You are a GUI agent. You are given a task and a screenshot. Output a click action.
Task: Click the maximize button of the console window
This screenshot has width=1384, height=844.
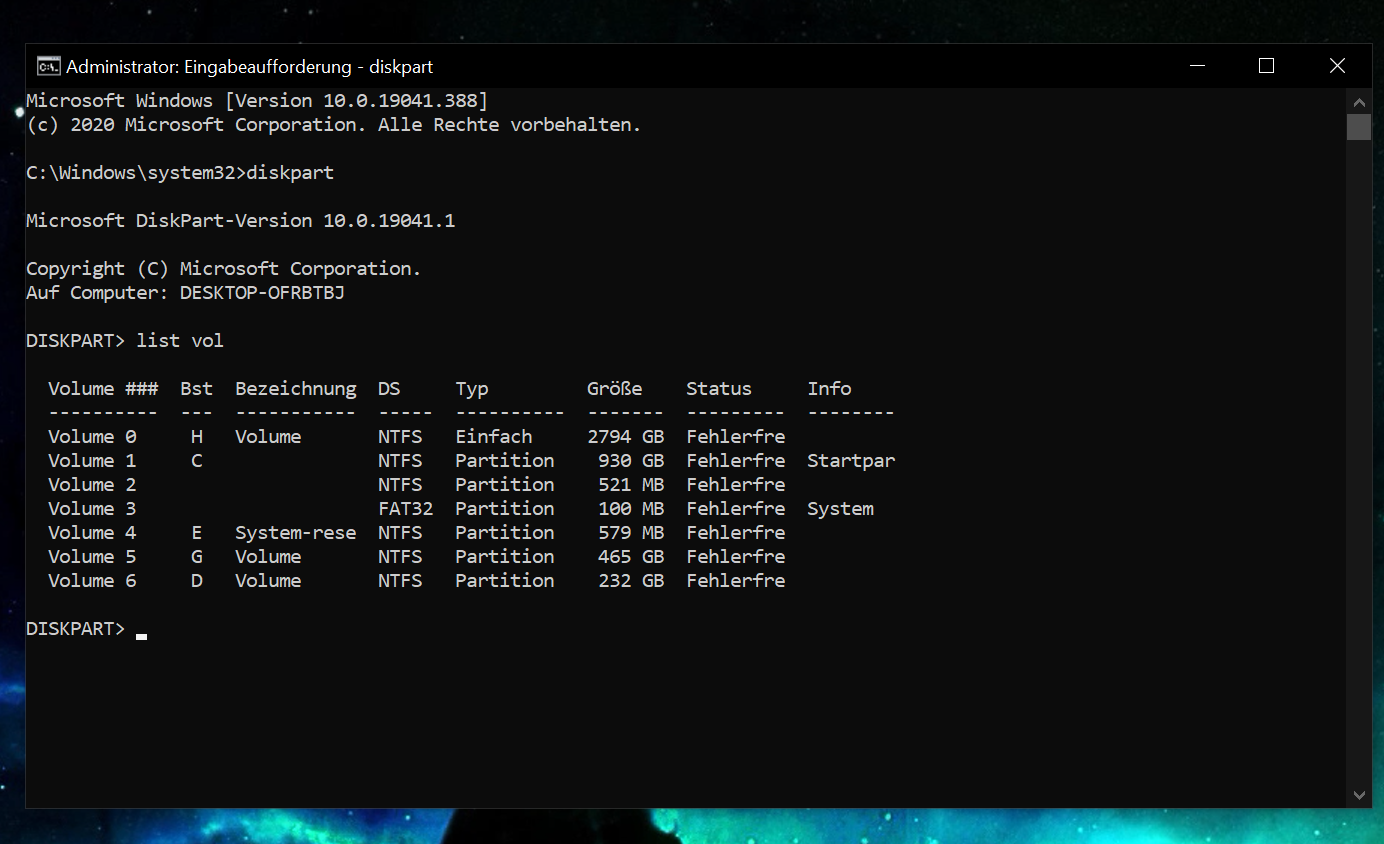click(1265, 65)
